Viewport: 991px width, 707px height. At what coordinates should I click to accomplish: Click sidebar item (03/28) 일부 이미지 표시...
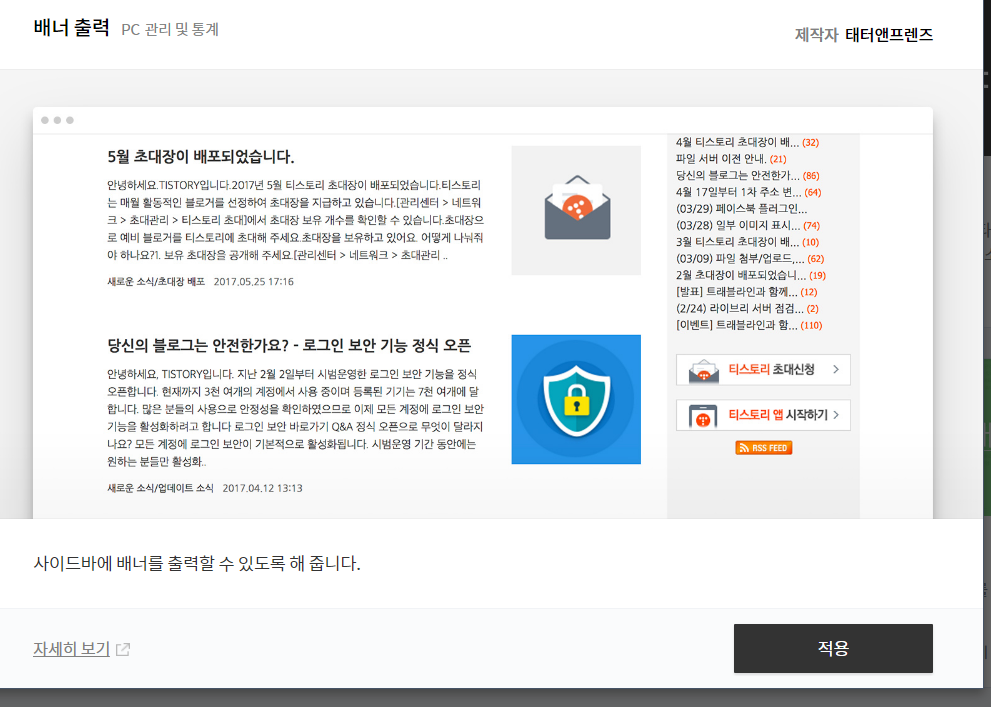click(738, 226)
